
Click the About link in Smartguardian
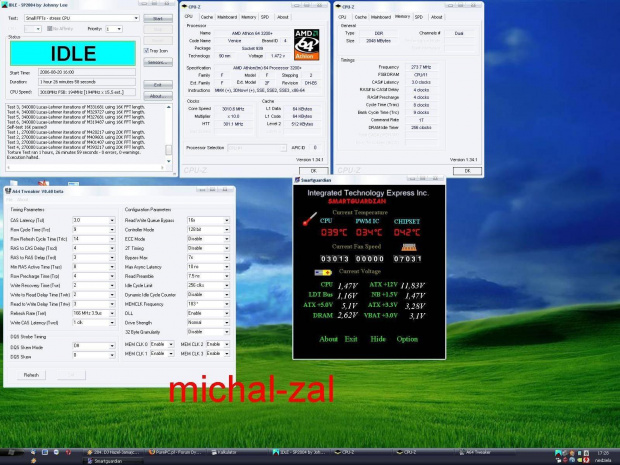[328, 339]
